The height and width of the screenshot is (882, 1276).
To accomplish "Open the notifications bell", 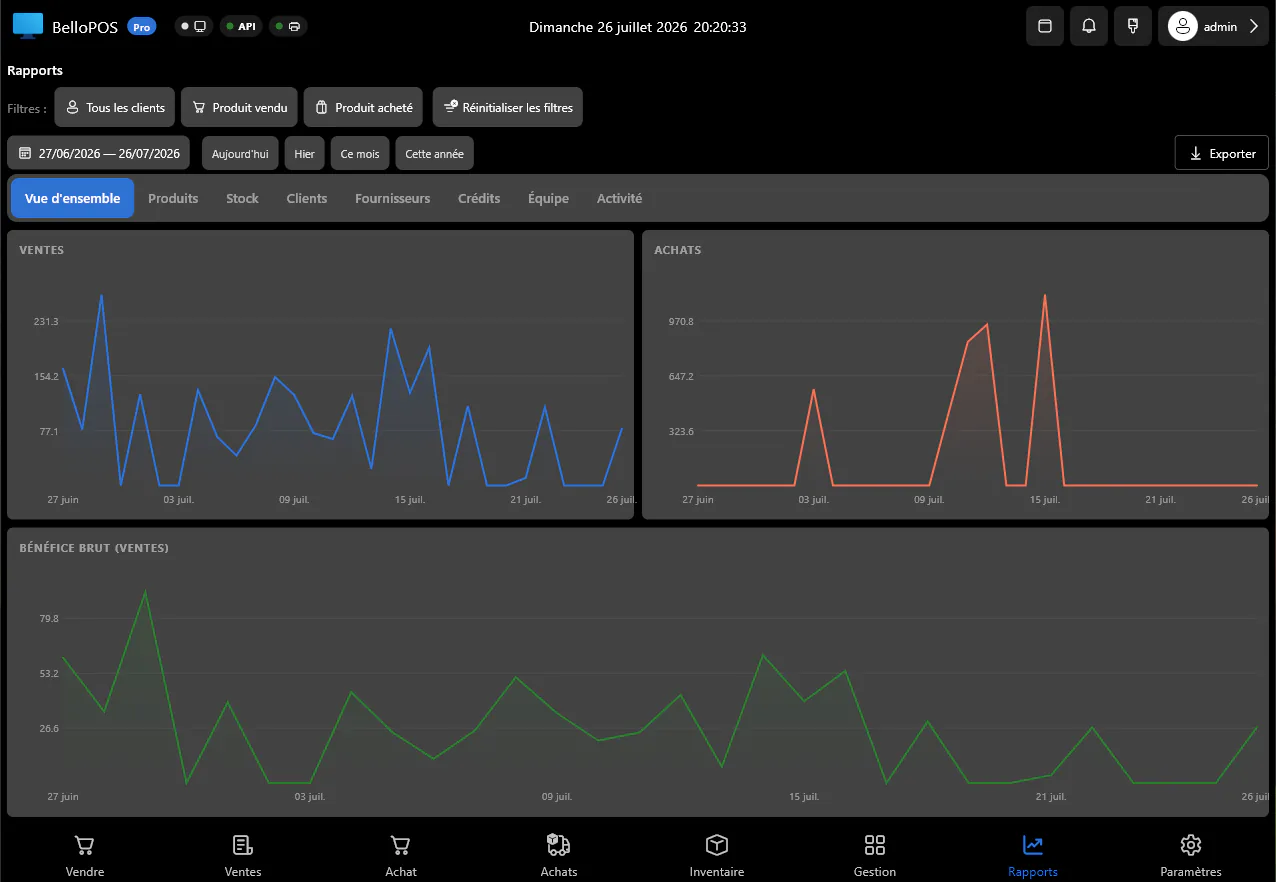I will (1089, 26).
